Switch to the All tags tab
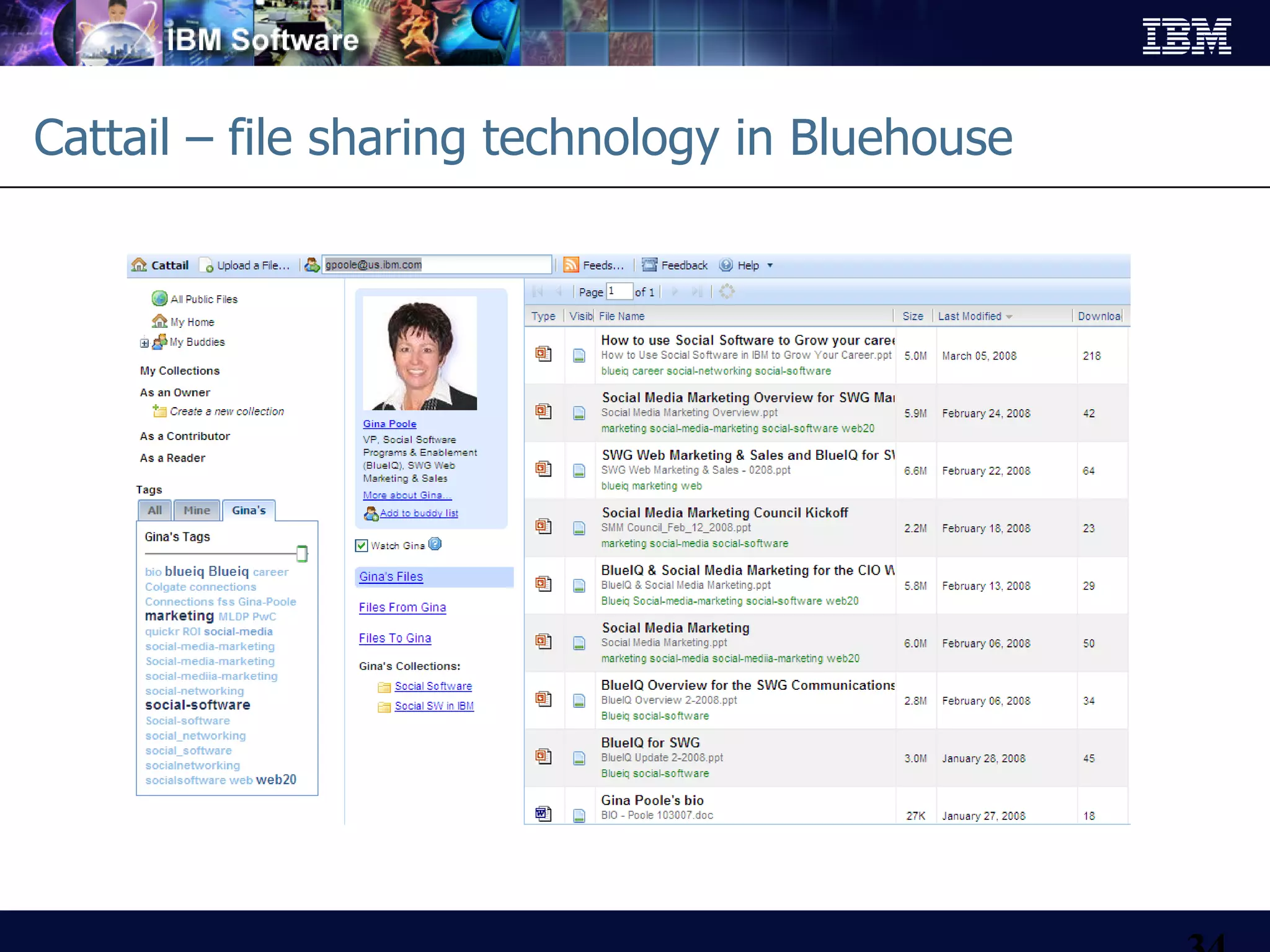This screenshot has width=1270, height=952. (x=154, y=510)
